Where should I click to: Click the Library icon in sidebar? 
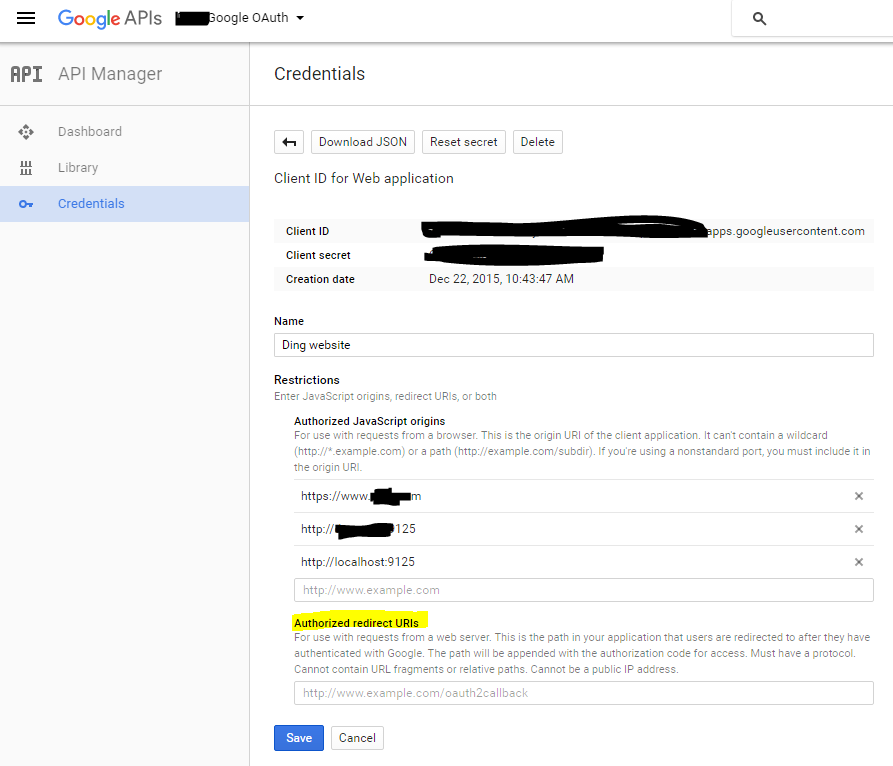click(x=26, y=167)
